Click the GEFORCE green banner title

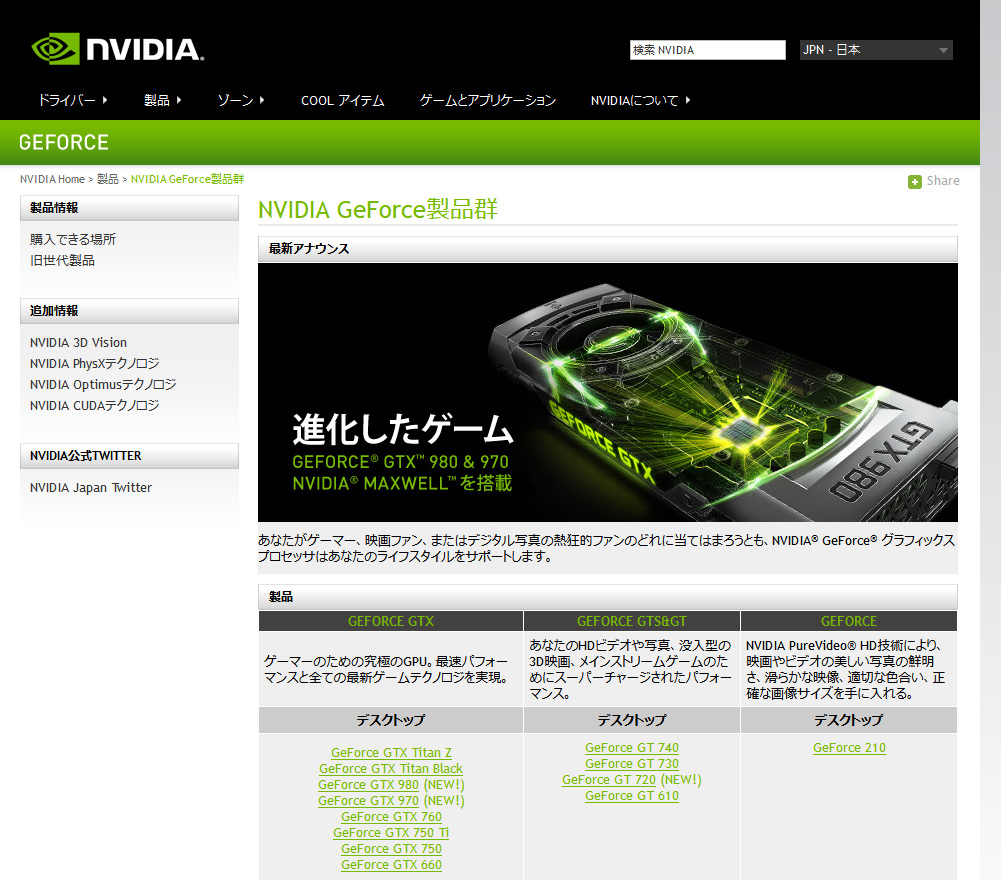point(64,142)
